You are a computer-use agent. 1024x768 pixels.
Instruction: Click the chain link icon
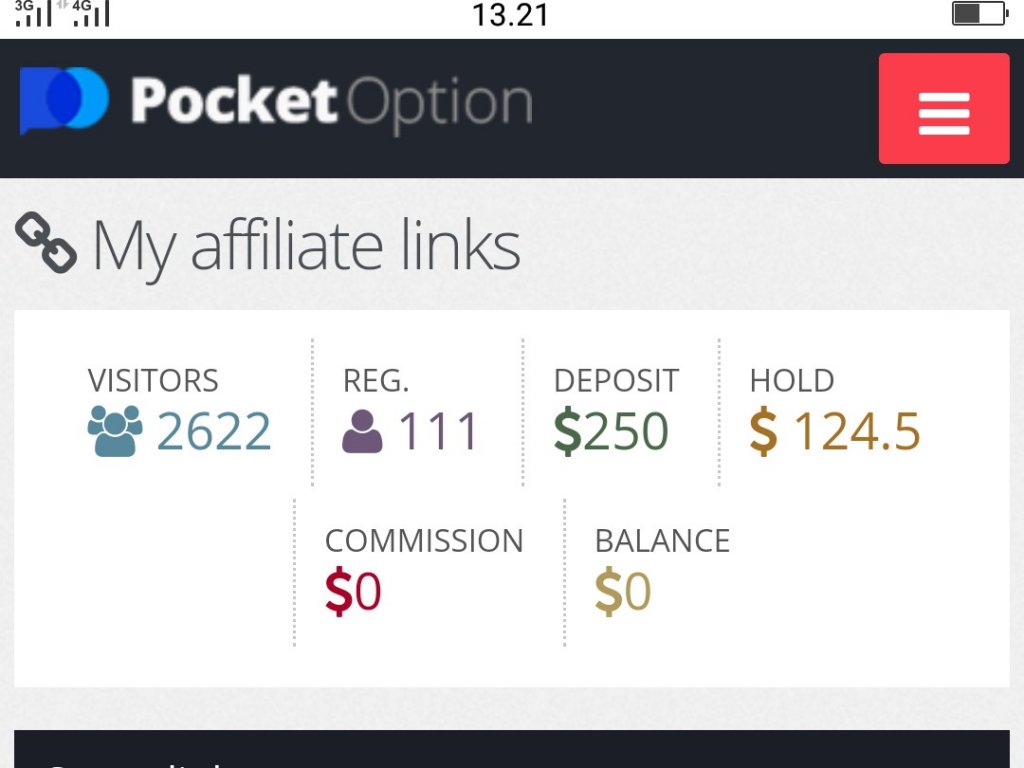pos(46,243)
